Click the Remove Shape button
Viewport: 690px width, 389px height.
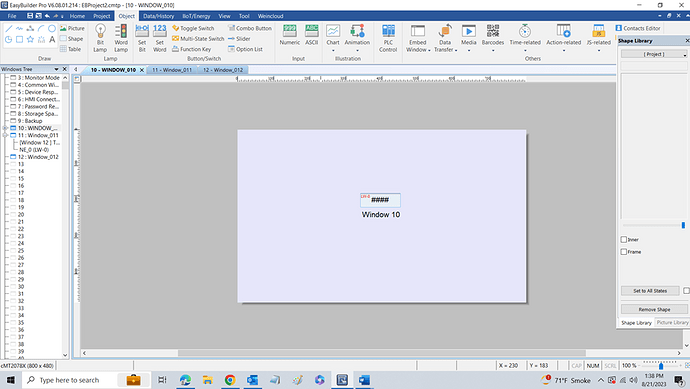(x=654, y=309)
